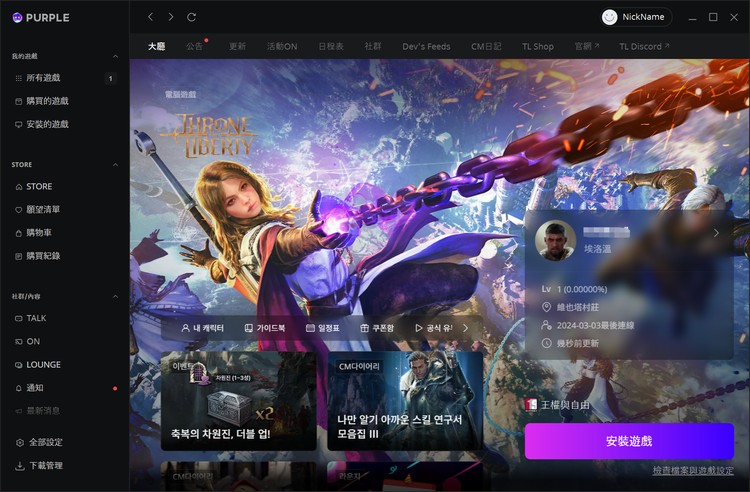
Task: Open CM다이어리 스킬 연구서 card
Action: [x=405, y=401]
